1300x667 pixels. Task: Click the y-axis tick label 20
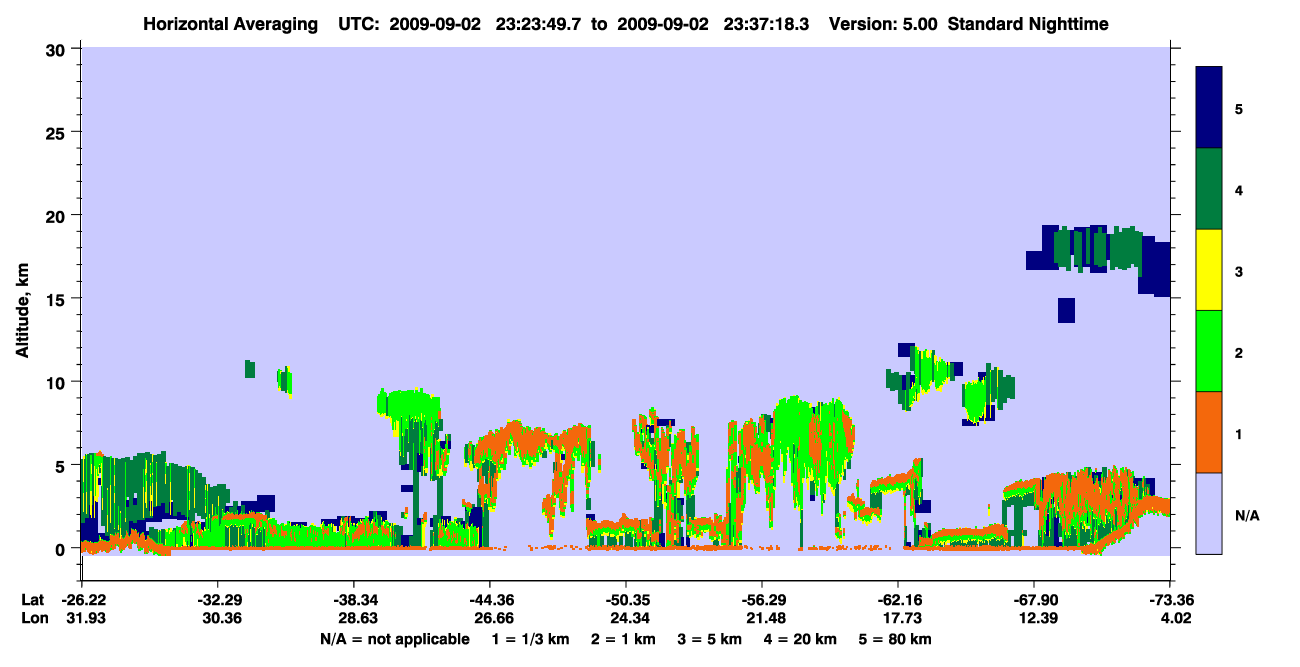(57, 215)
